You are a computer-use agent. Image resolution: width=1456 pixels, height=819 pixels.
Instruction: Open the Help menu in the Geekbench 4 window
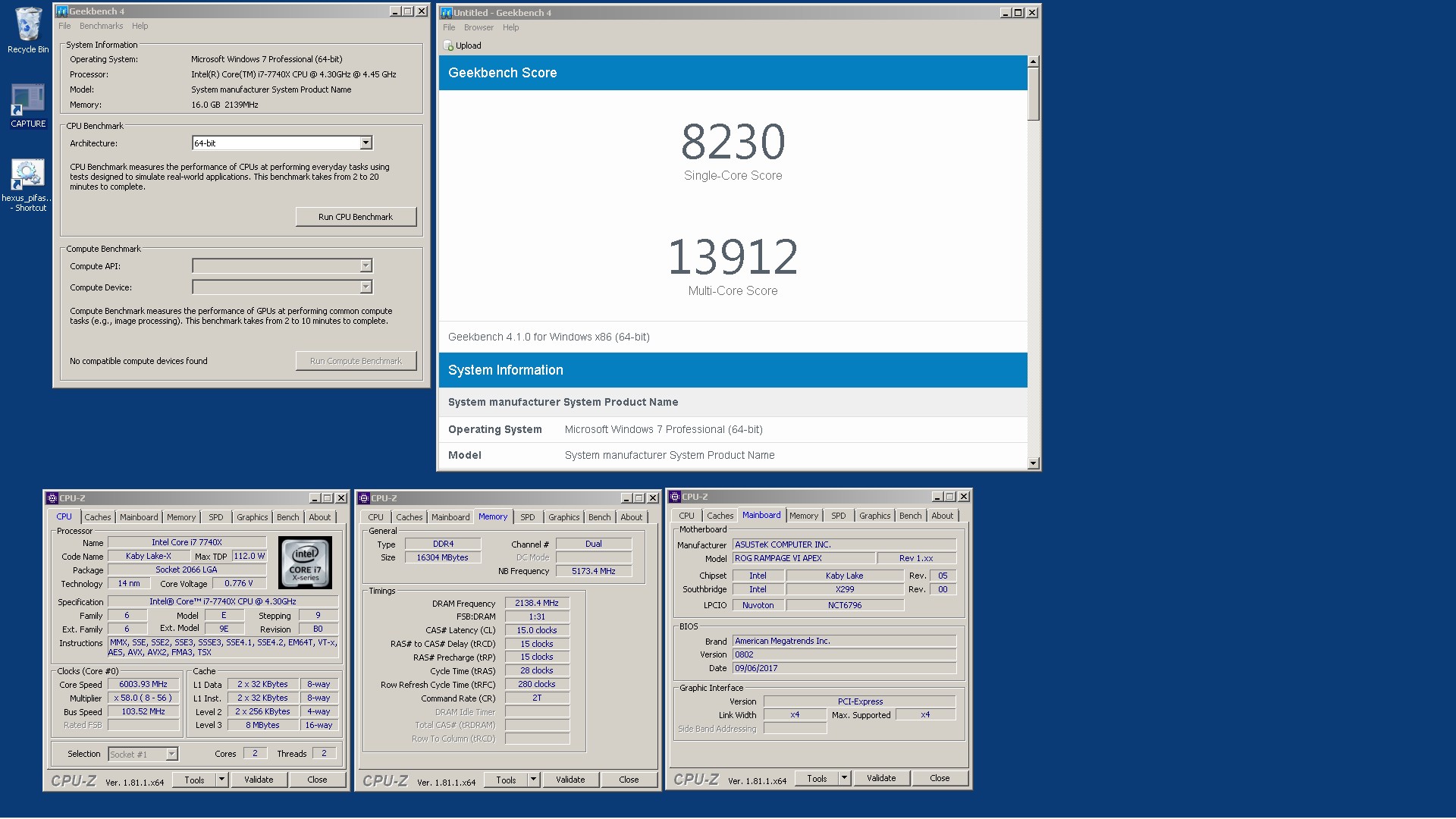pyautogui.click(x=140, y=26)
